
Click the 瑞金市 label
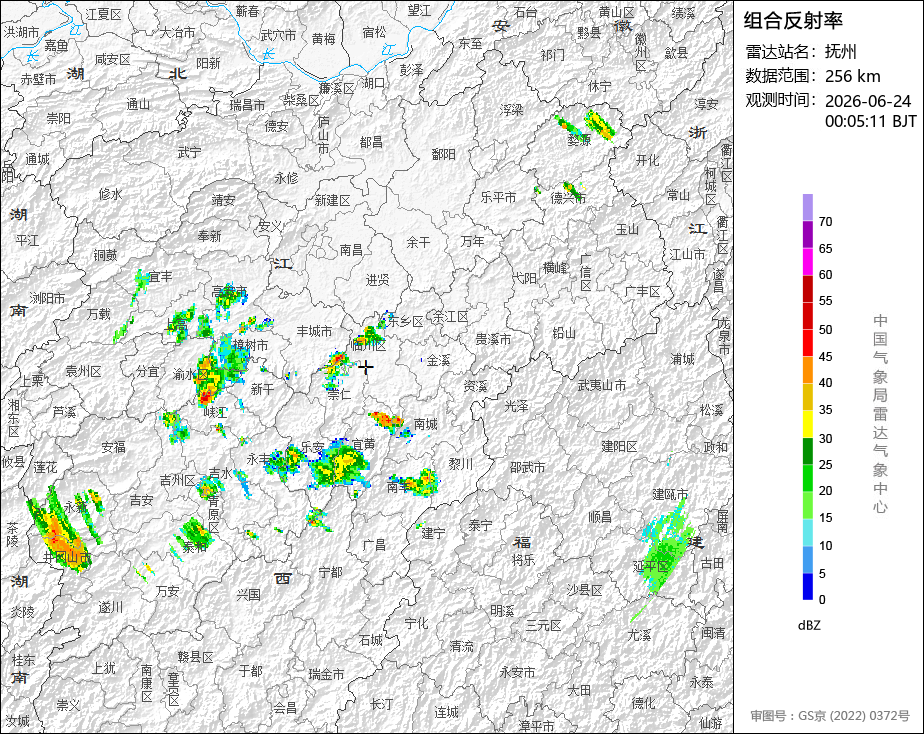(326, 674)
